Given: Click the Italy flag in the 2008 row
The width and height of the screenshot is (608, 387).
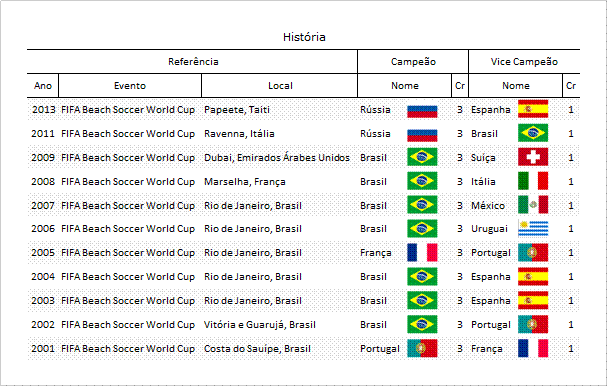Looking at the screenshot, I should (x=533, y=181).
